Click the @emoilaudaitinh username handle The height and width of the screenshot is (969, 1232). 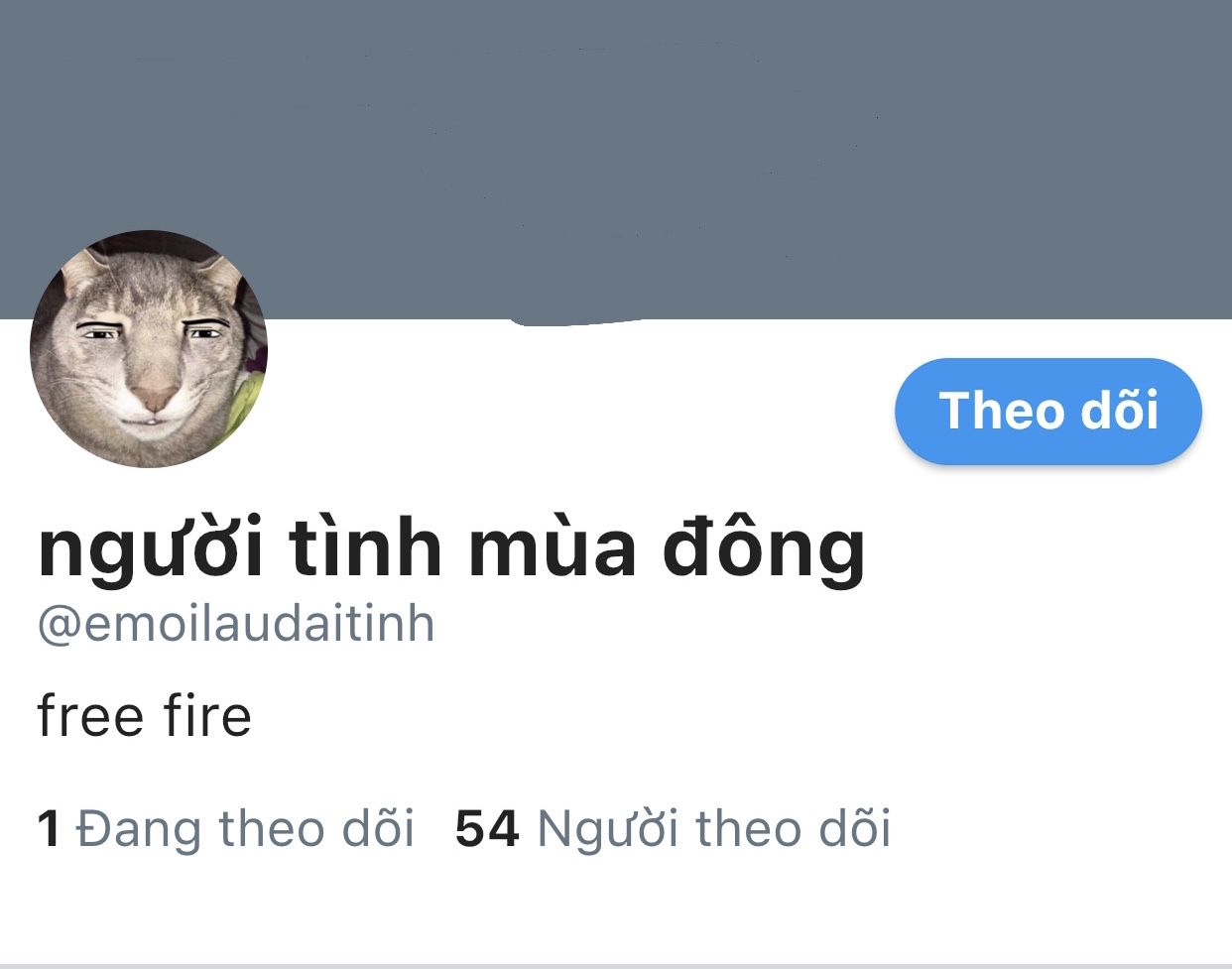(236, 625)
